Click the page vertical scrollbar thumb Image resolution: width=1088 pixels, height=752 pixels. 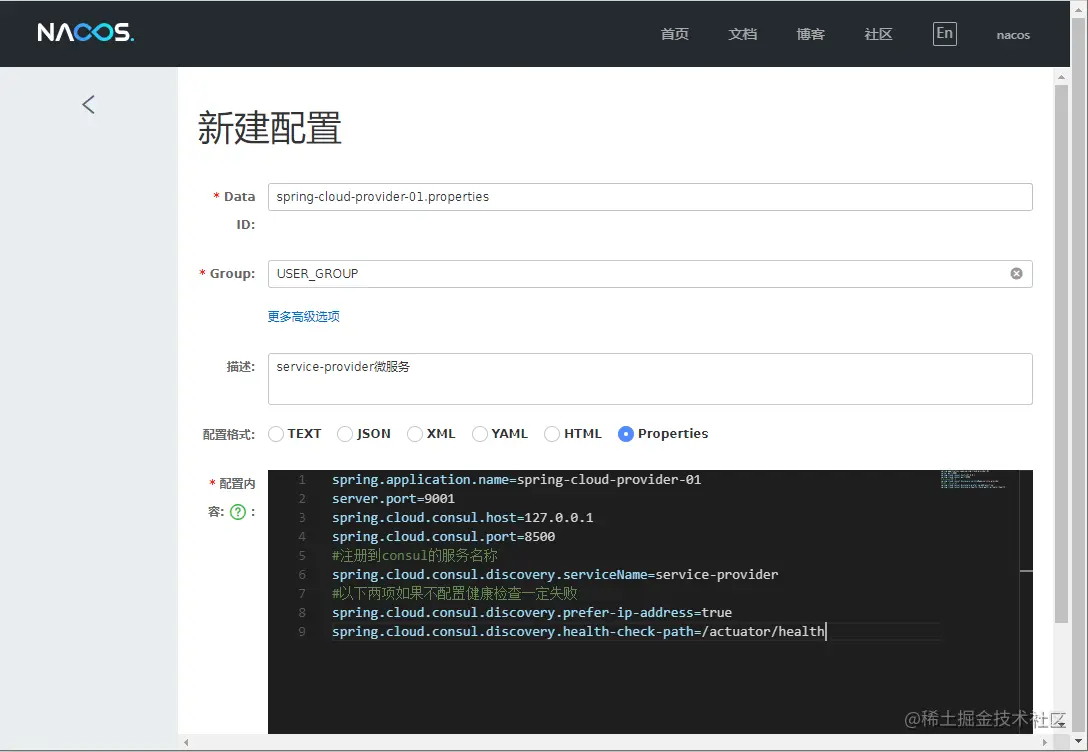(1061, 354)
